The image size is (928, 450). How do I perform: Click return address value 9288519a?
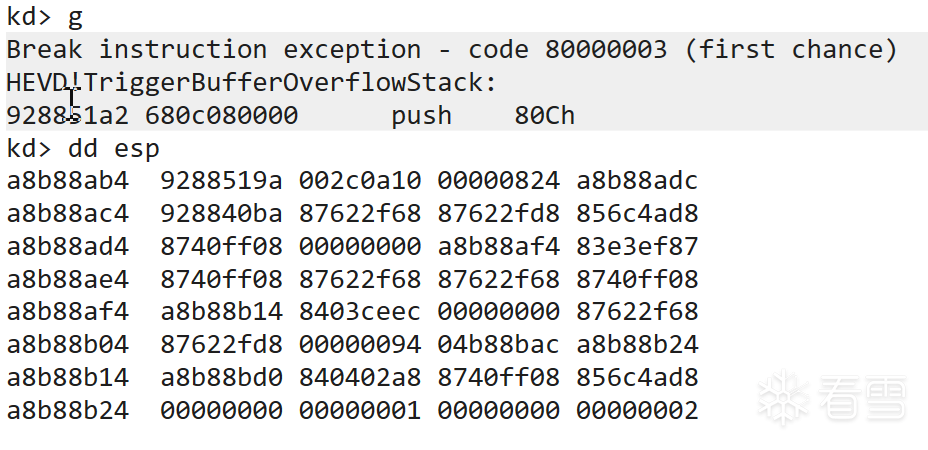click(221, 181)
